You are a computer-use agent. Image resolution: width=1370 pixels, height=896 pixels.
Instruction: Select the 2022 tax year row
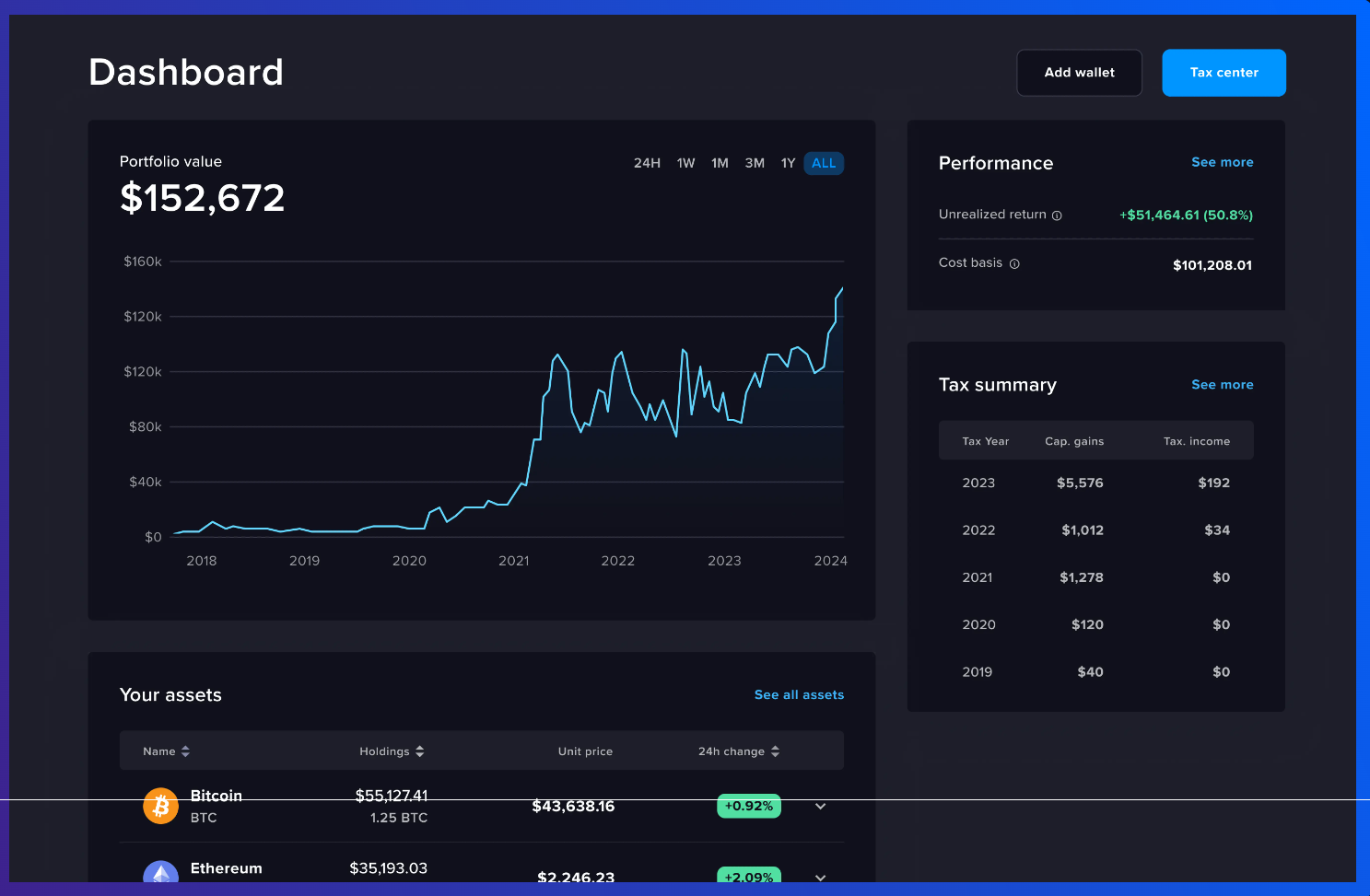tap(1096, 530)
